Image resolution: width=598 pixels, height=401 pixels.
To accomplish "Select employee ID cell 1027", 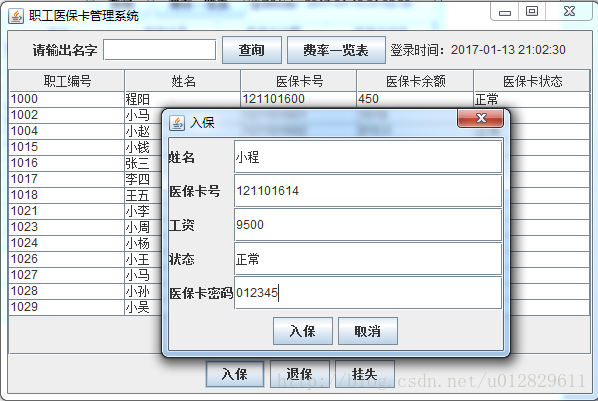I will pyautogui.click(x=67, y=275).
